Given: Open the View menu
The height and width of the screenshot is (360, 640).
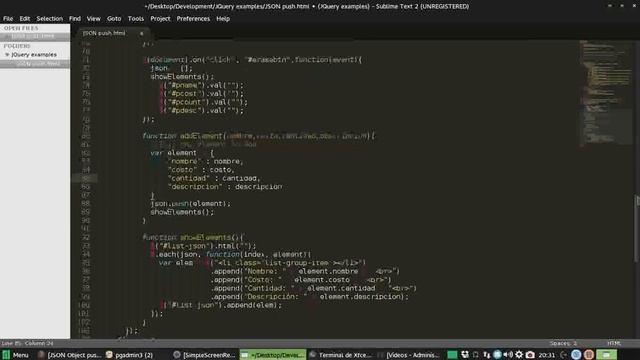Looking at the screenshot, I should click(93, 19).
